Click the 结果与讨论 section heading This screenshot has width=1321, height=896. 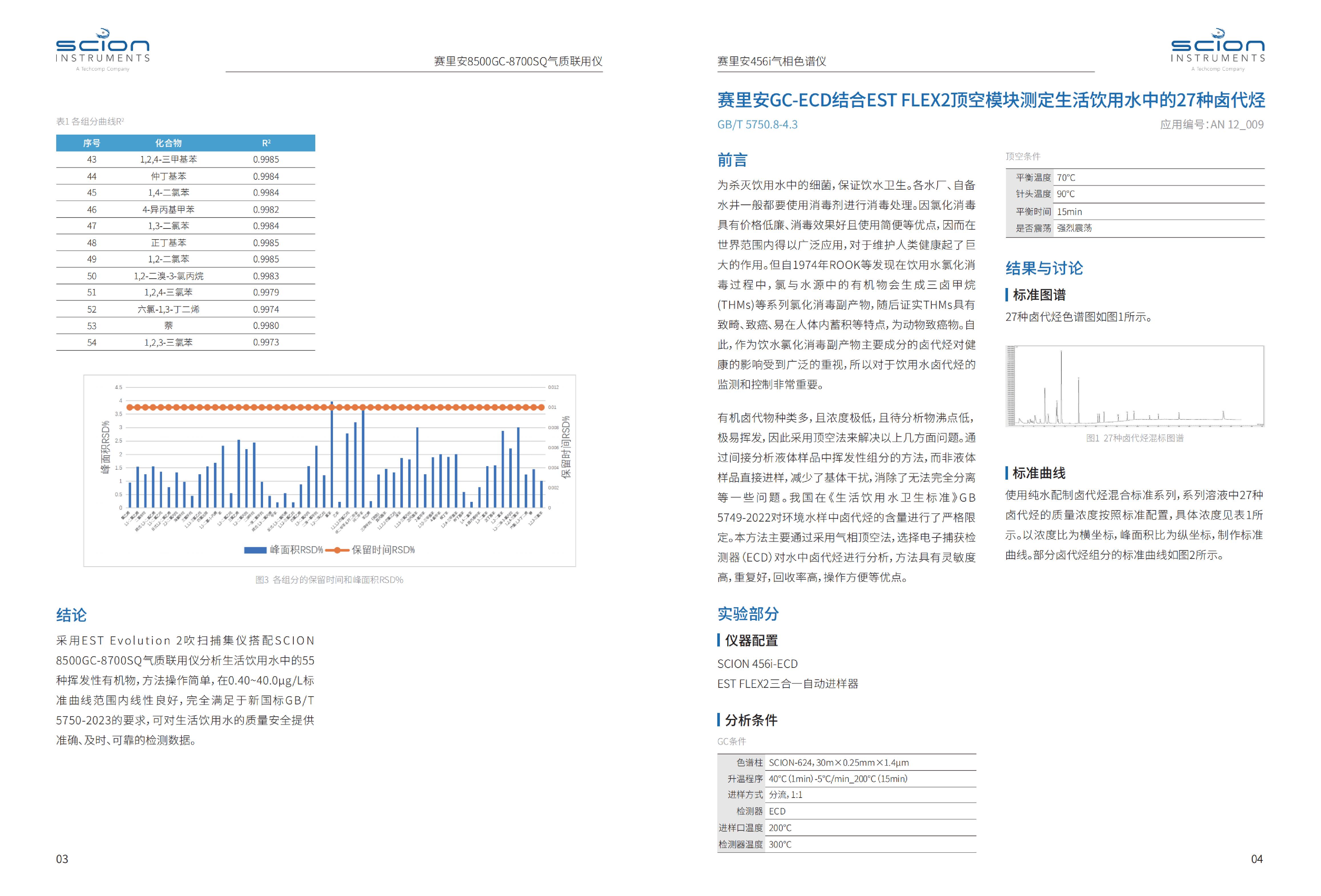coord(1044,268)
